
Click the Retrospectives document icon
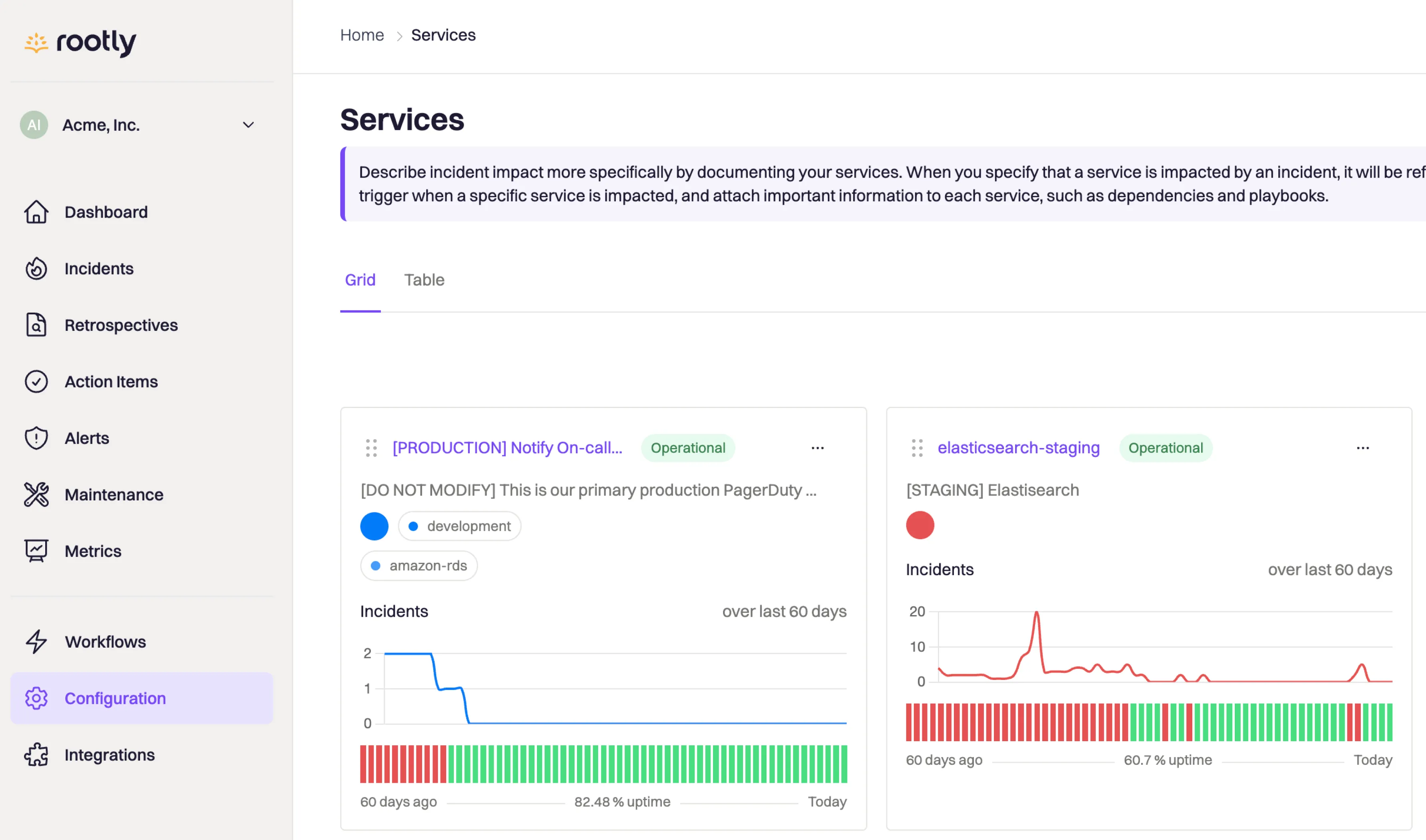(36, 325)
